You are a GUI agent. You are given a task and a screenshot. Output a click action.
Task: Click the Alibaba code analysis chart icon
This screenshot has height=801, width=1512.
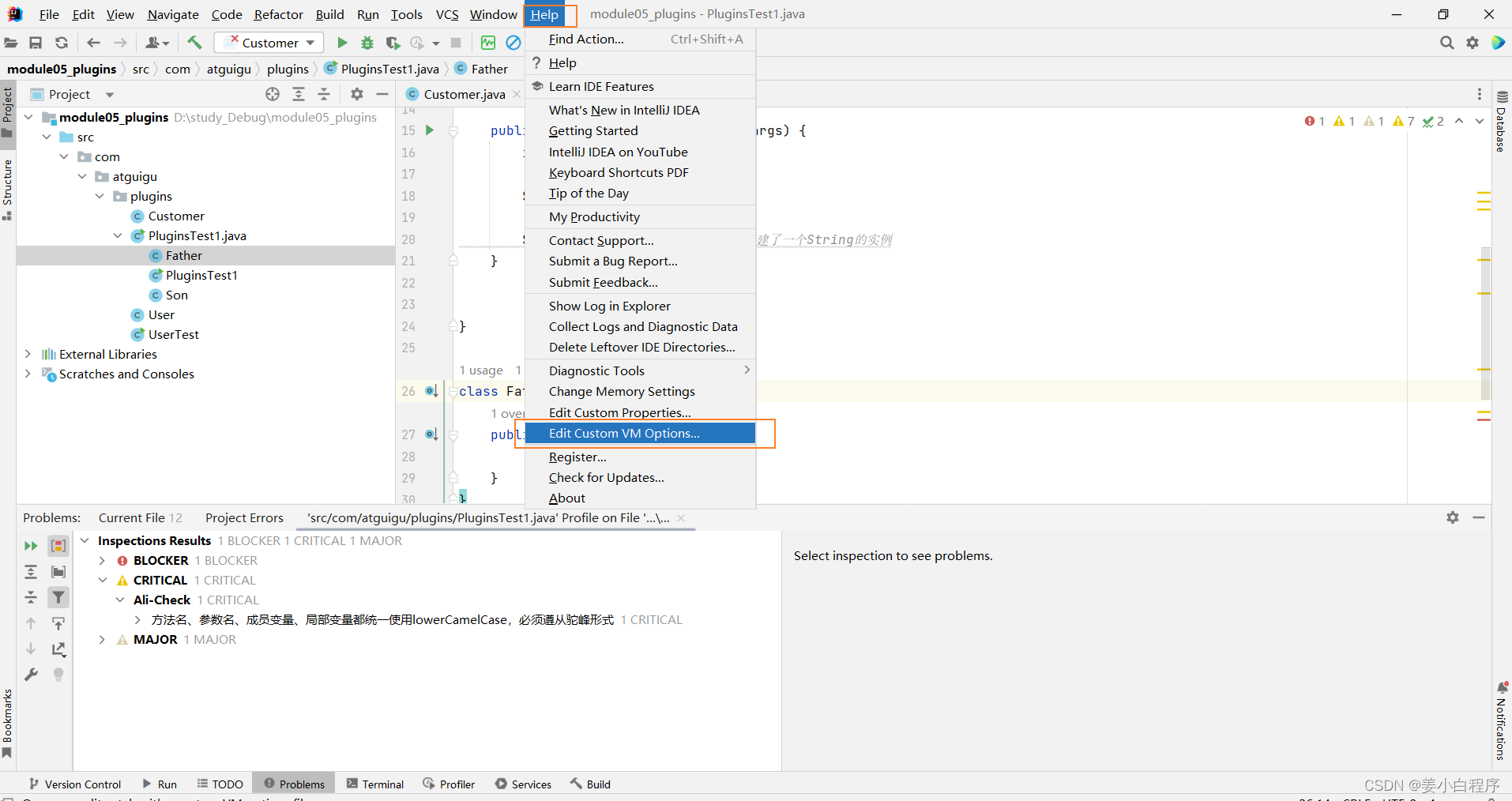point(488,43)
